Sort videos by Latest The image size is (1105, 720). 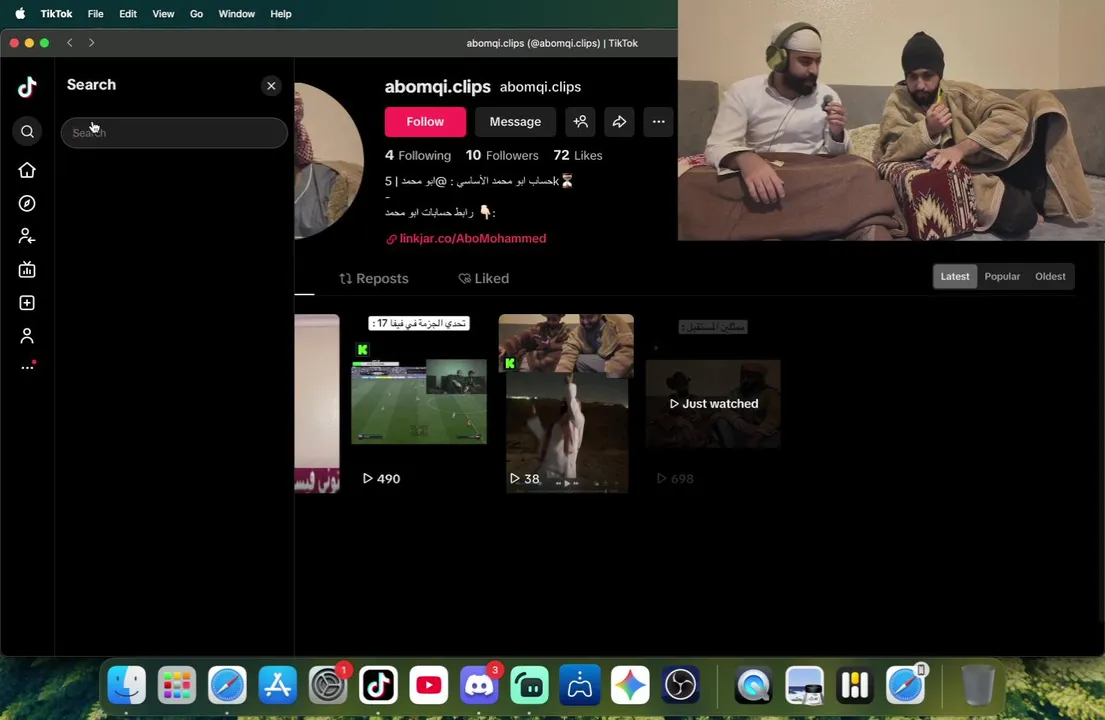(x=955, y=276)
